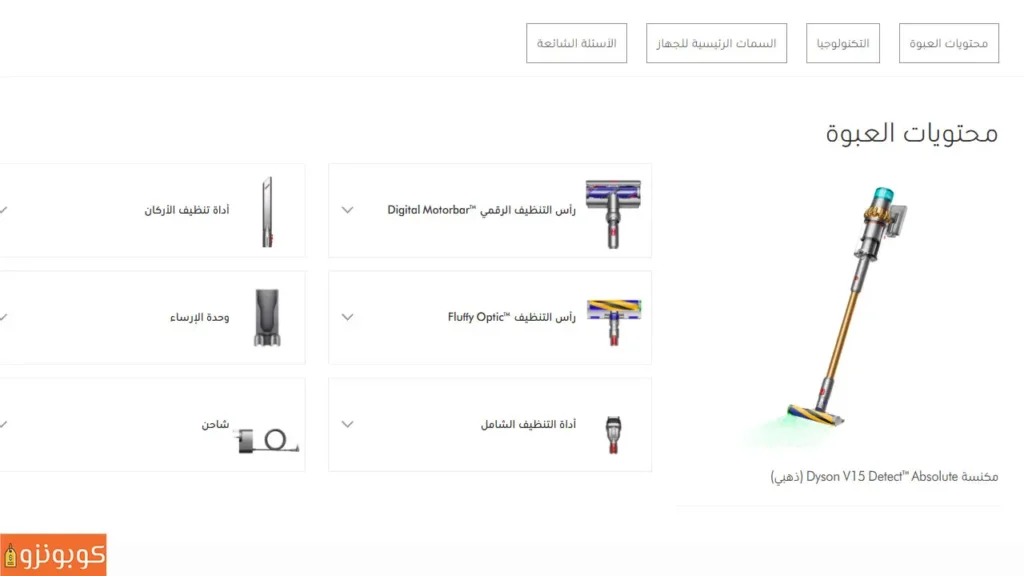
Task: Click the combination tool image
Action: tap(613, 435)
